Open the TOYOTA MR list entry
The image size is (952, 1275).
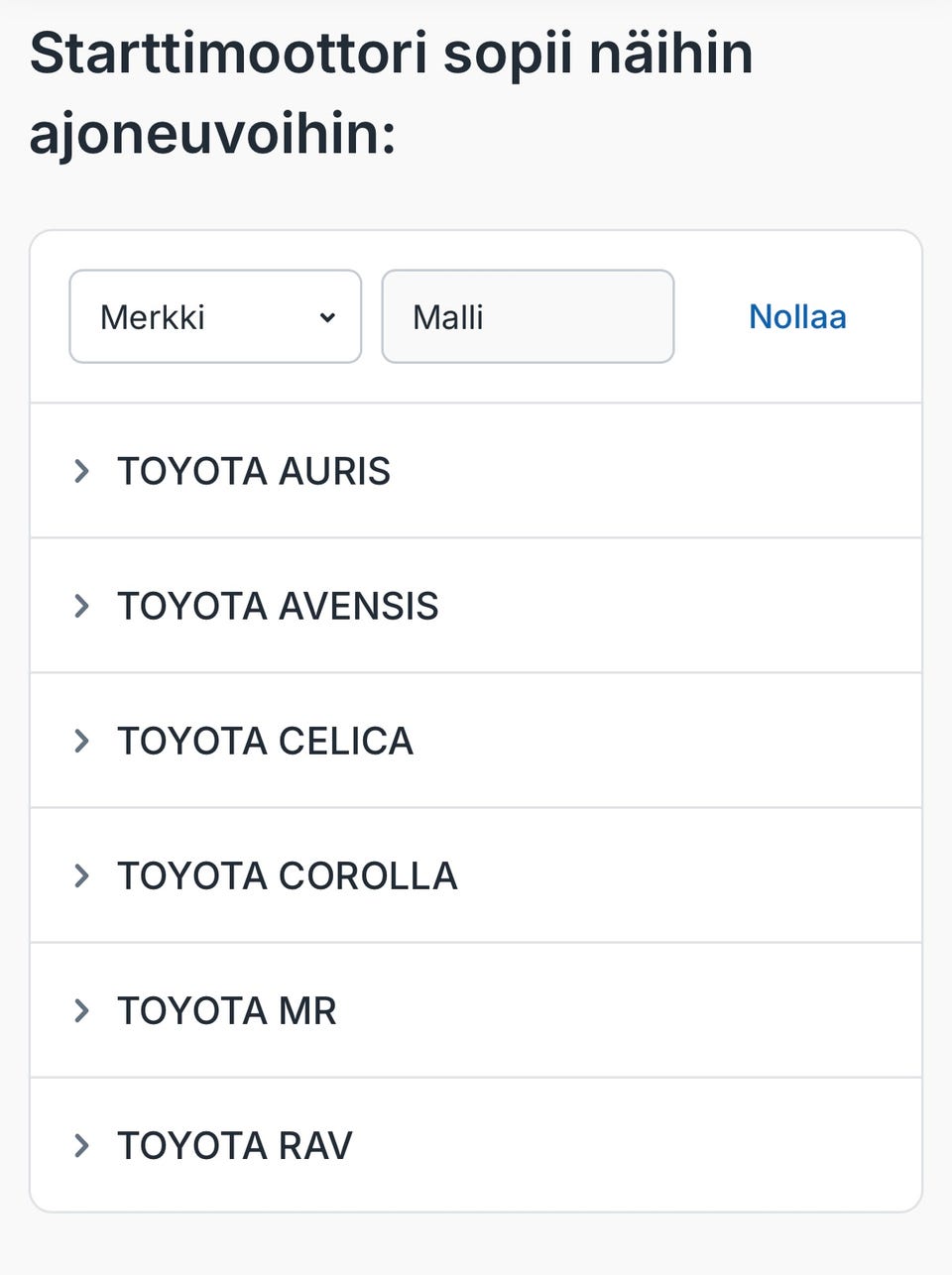click(x=227, y=1010)
